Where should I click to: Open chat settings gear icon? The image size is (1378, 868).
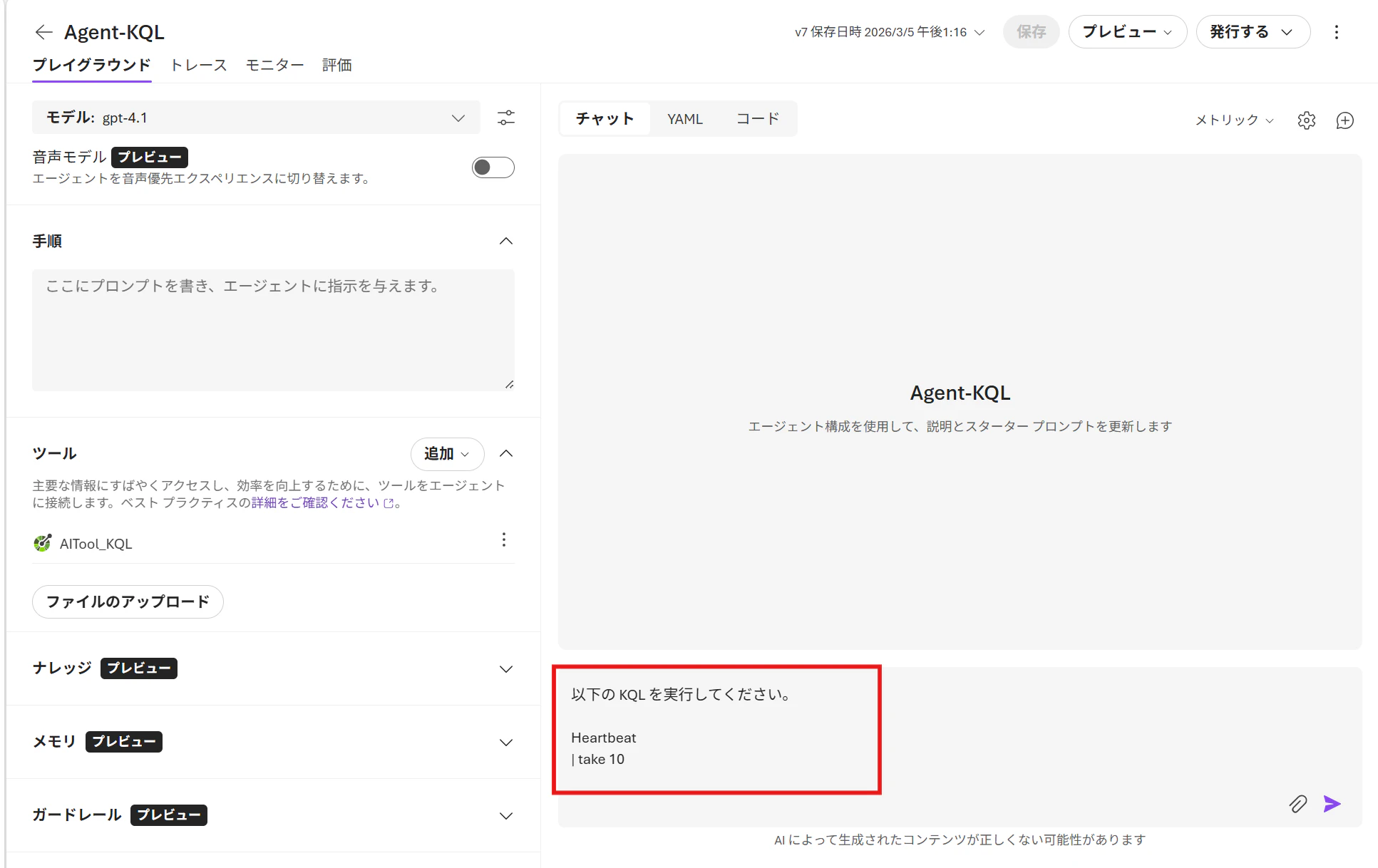1306,120
